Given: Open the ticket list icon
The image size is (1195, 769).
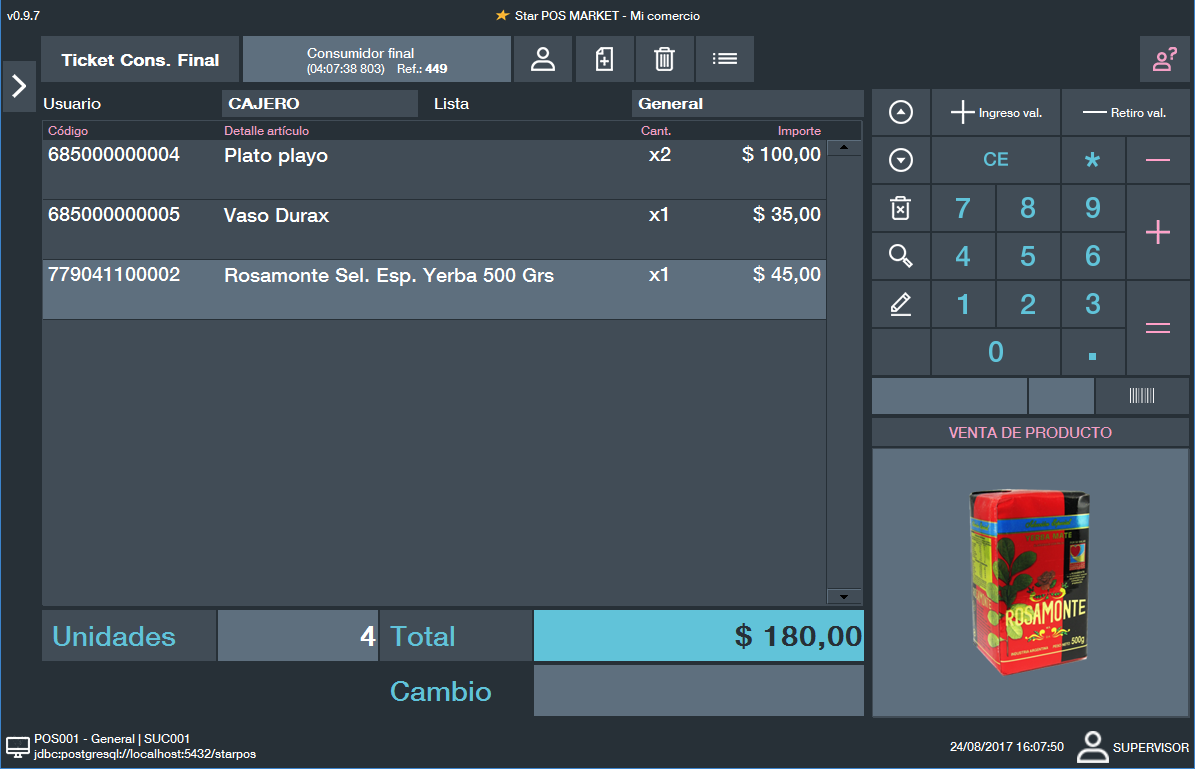Looking at the screenshot, I should 724,60.
